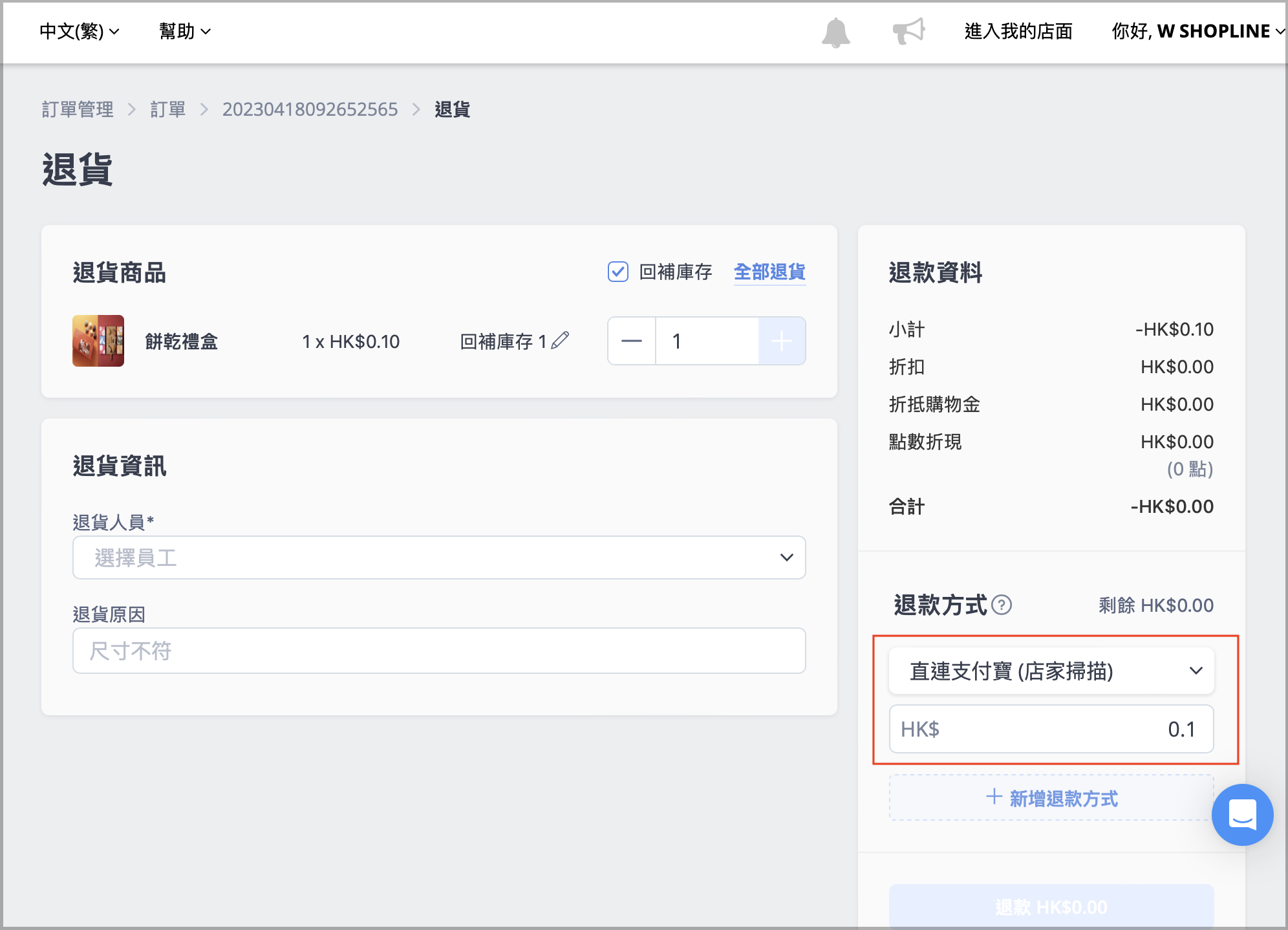Viewport: 1288px width, 930px height.
Task: Focus the 退貨原因 input field
Action: point(439,651)
